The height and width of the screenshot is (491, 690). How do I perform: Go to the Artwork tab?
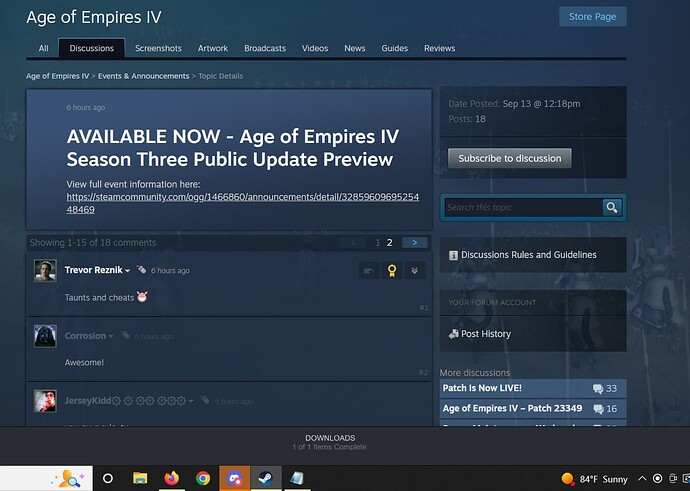(213, 48)
